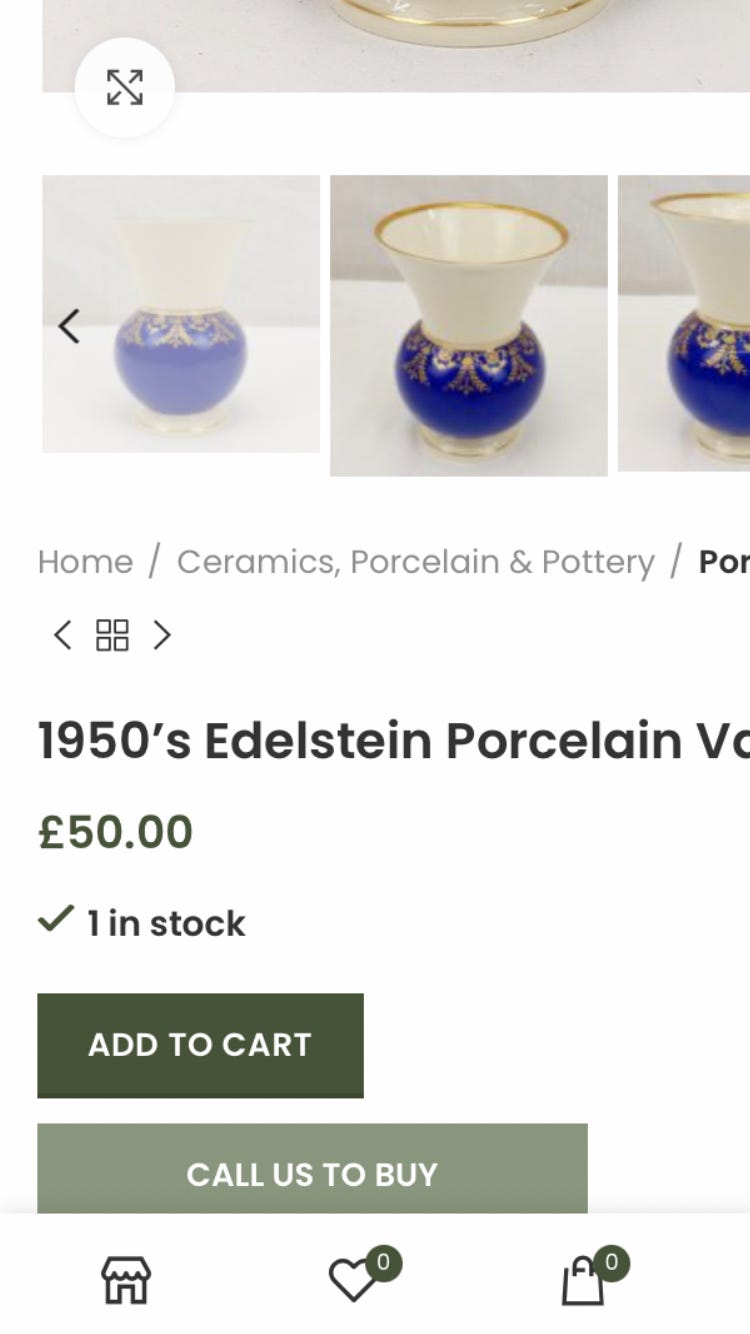
Task: Go to previous product arrow
Action: pyautogui.click(x=62, y=635)
